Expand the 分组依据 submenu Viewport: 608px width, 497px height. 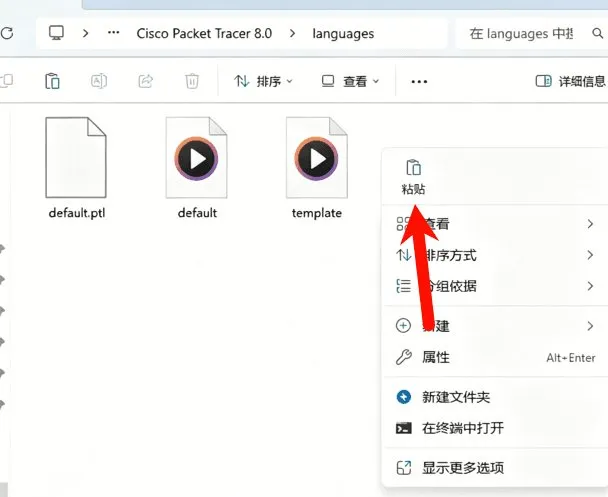coord(495,286)
